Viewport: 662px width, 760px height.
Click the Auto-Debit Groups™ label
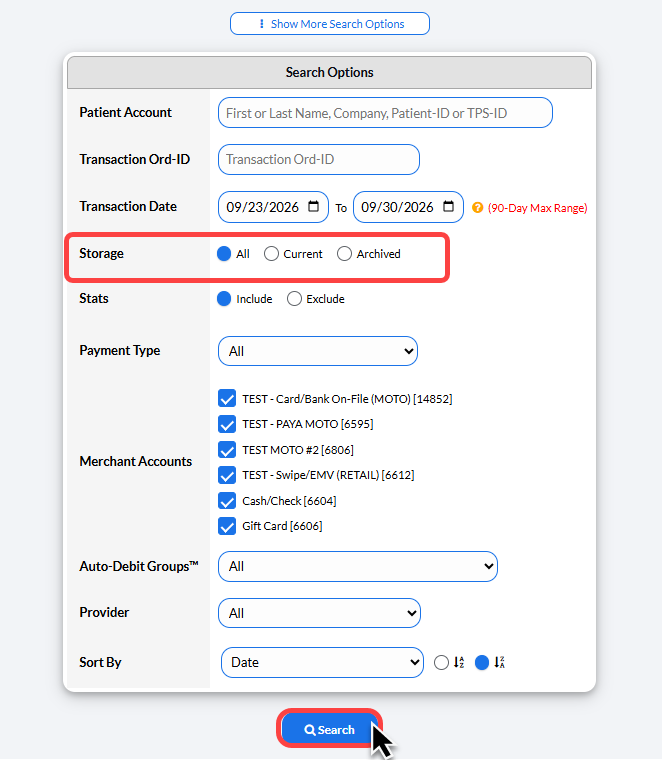[x=139, y=566]
